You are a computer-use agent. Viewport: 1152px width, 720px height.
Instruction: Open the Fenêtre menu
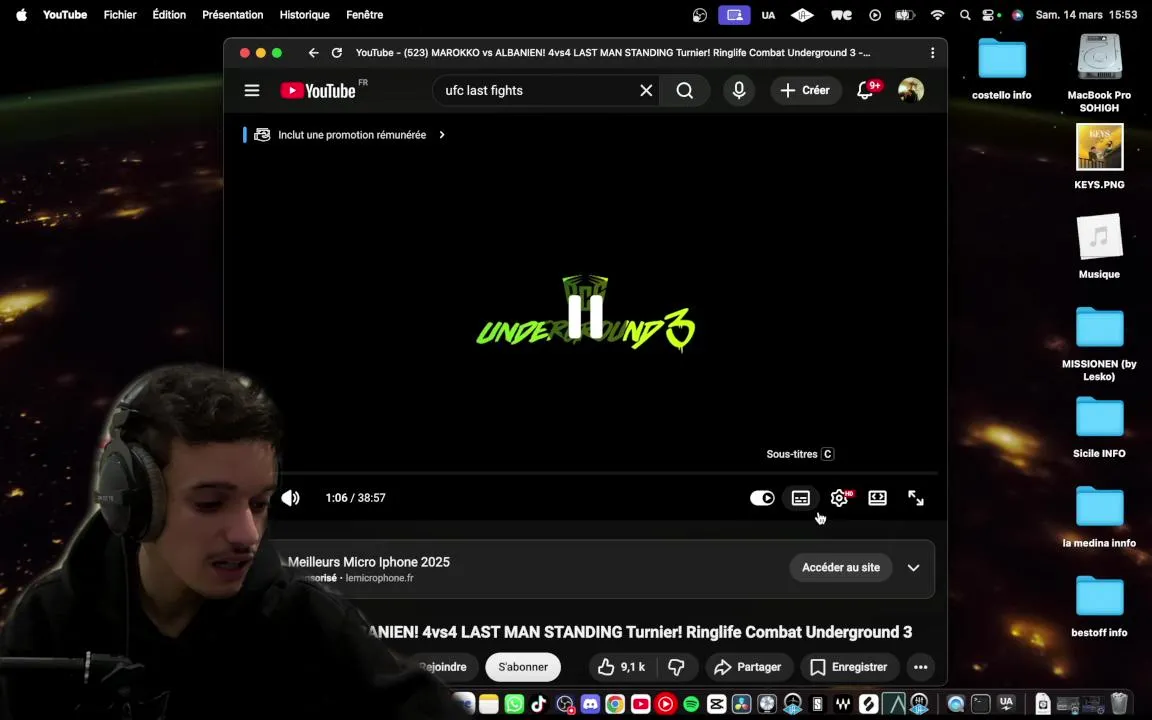[364, 15]
